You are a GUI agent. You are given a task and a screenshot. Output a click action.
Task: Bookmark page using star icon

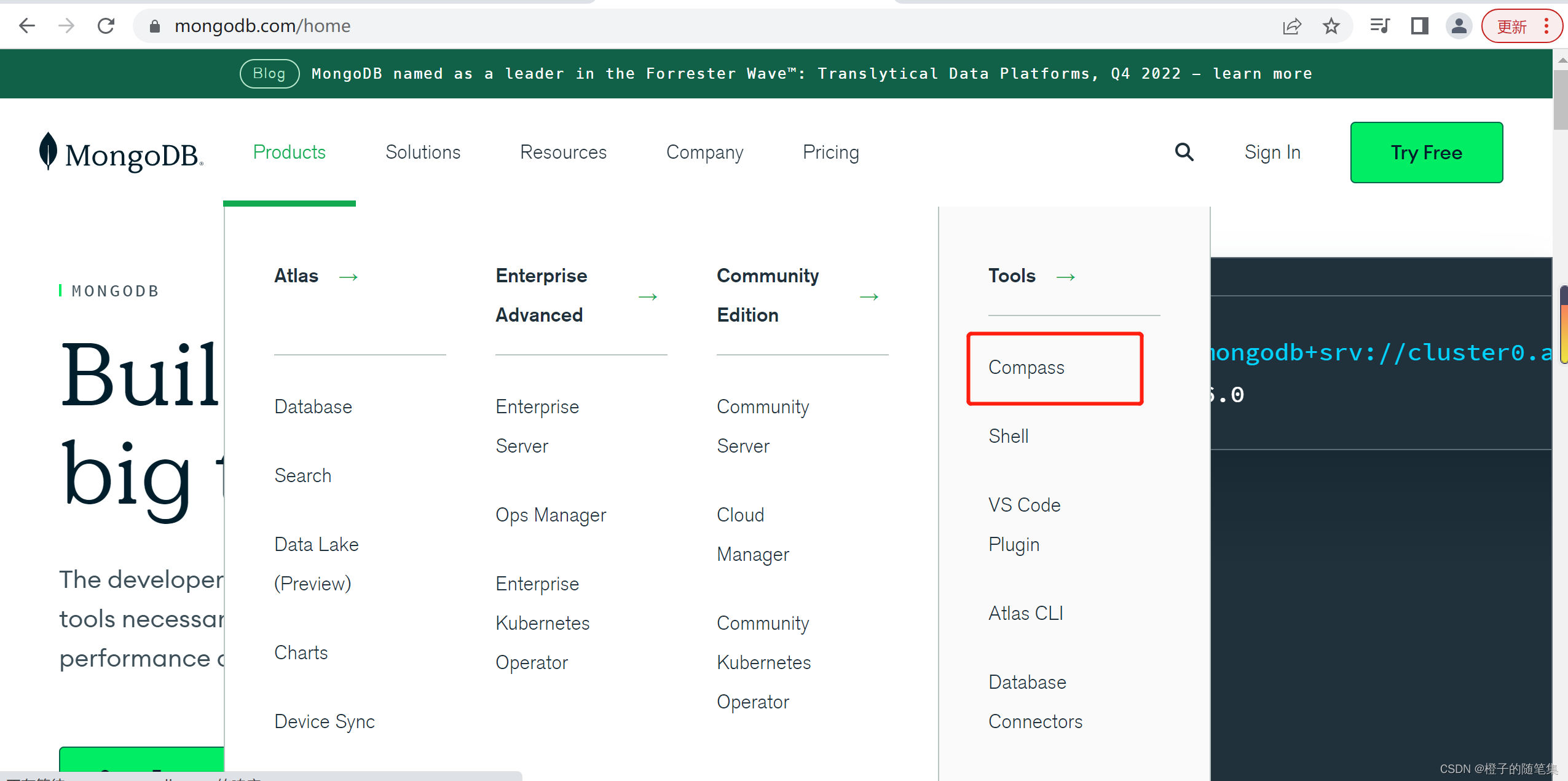[1331, 26]
